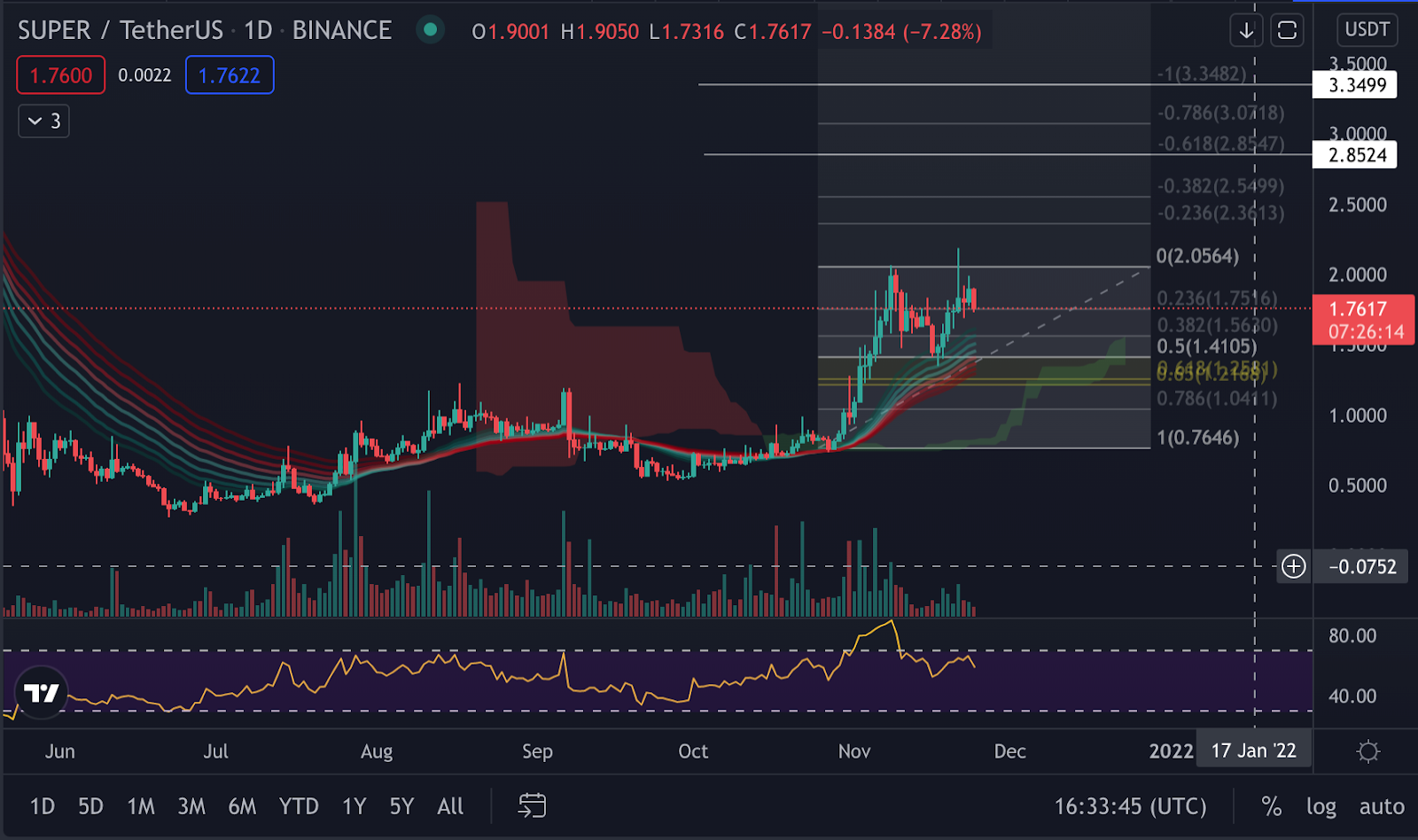Viewport: 1418px width, 840px height.
Task: Click the down arrow icon beside USDT
Action: (x=1246, y=31)
